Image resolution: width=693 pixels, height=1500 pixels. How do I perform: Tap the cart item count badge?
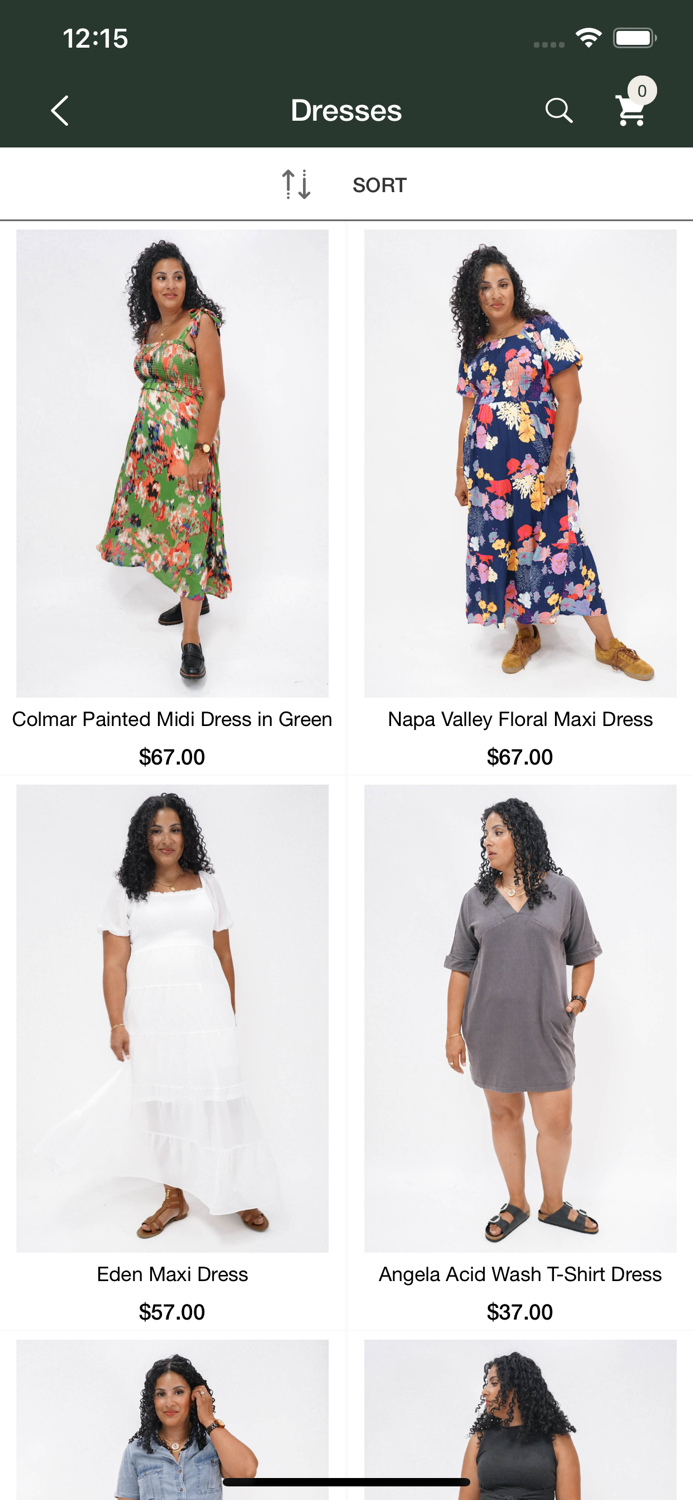[x=642, y=91]
